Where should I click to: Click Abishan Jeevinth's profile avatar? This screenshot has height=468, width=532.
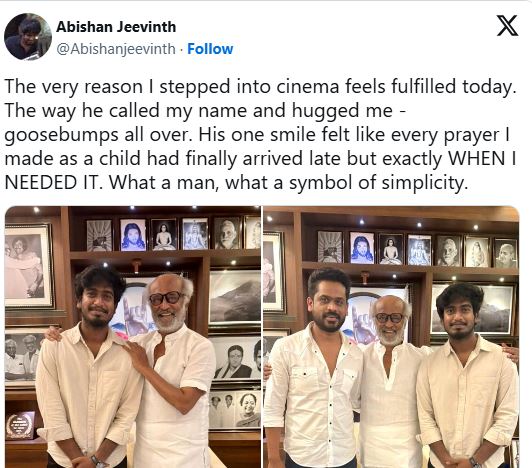[x=28, y=37]
